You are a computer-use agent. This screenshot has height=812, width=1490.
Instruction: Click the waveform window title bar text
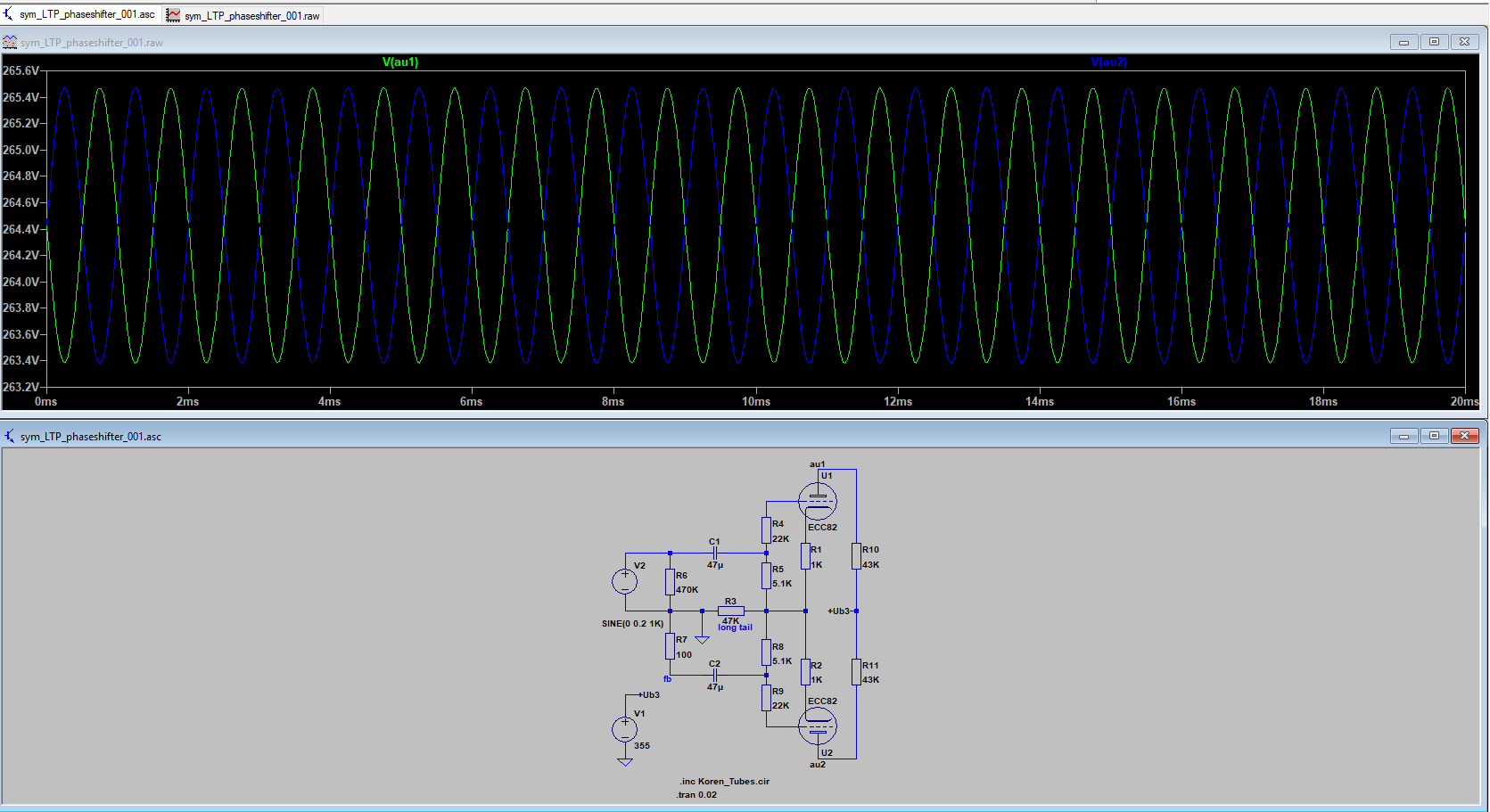click(x=92, y=43)
